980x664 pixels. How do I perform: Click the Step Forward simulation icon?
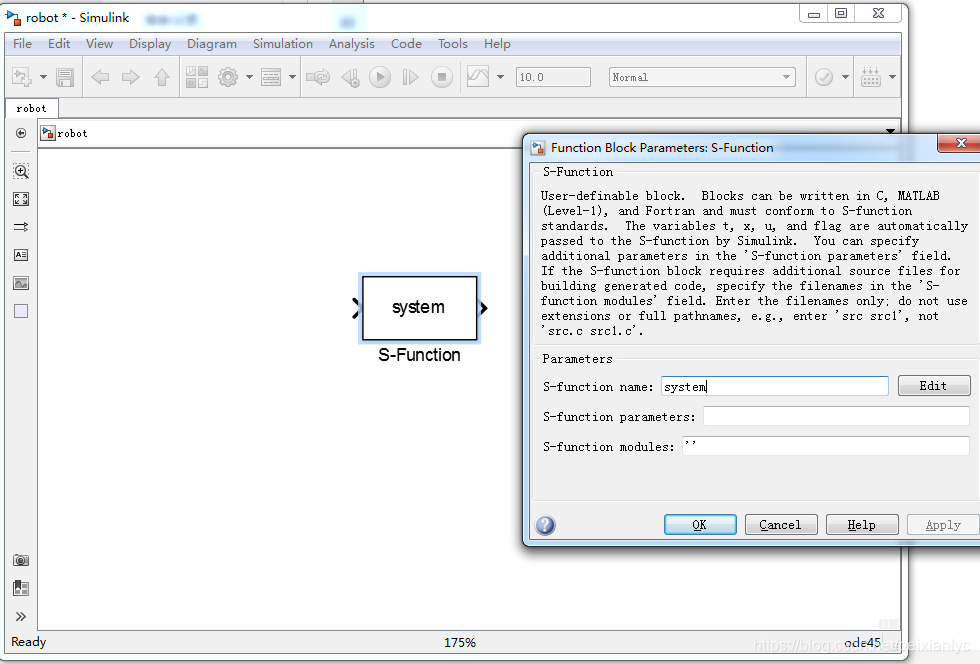[x=411, y=77]
